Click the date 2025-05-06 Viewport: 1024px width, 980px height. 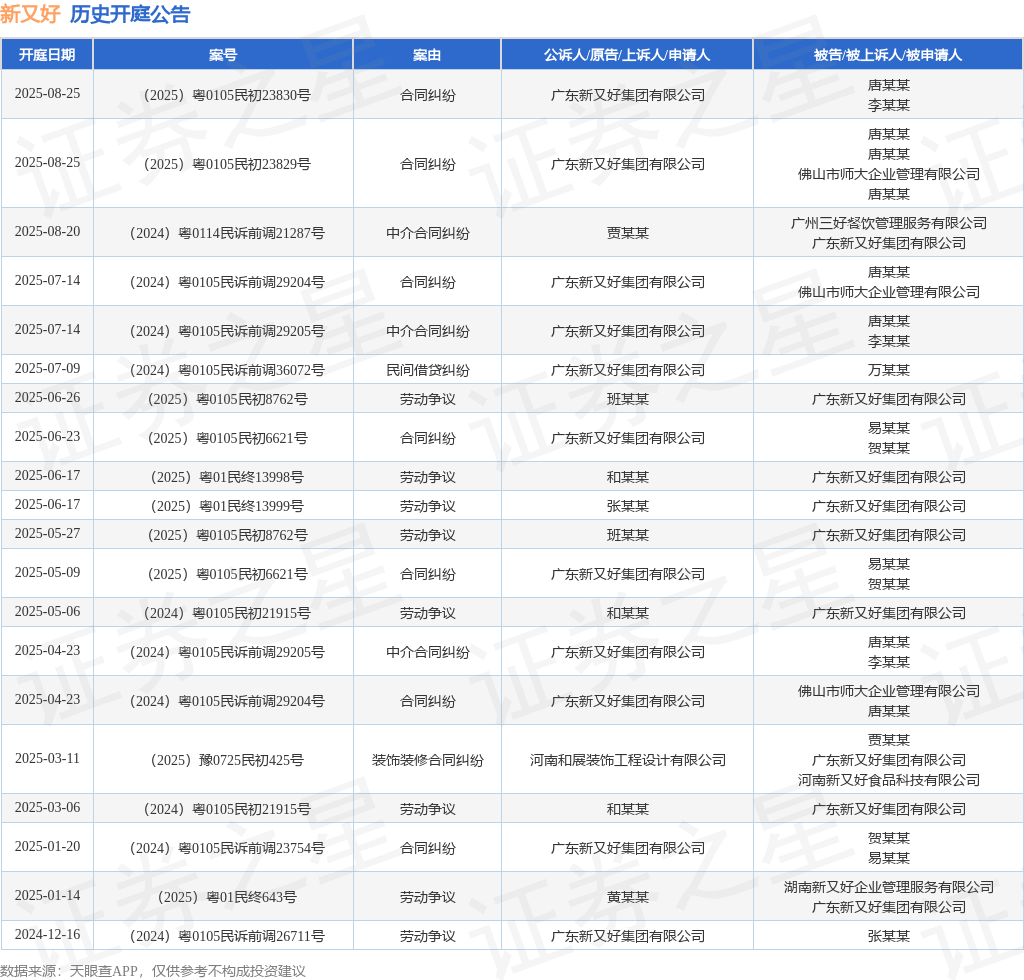pyautogui.click(x=48, y=612)
